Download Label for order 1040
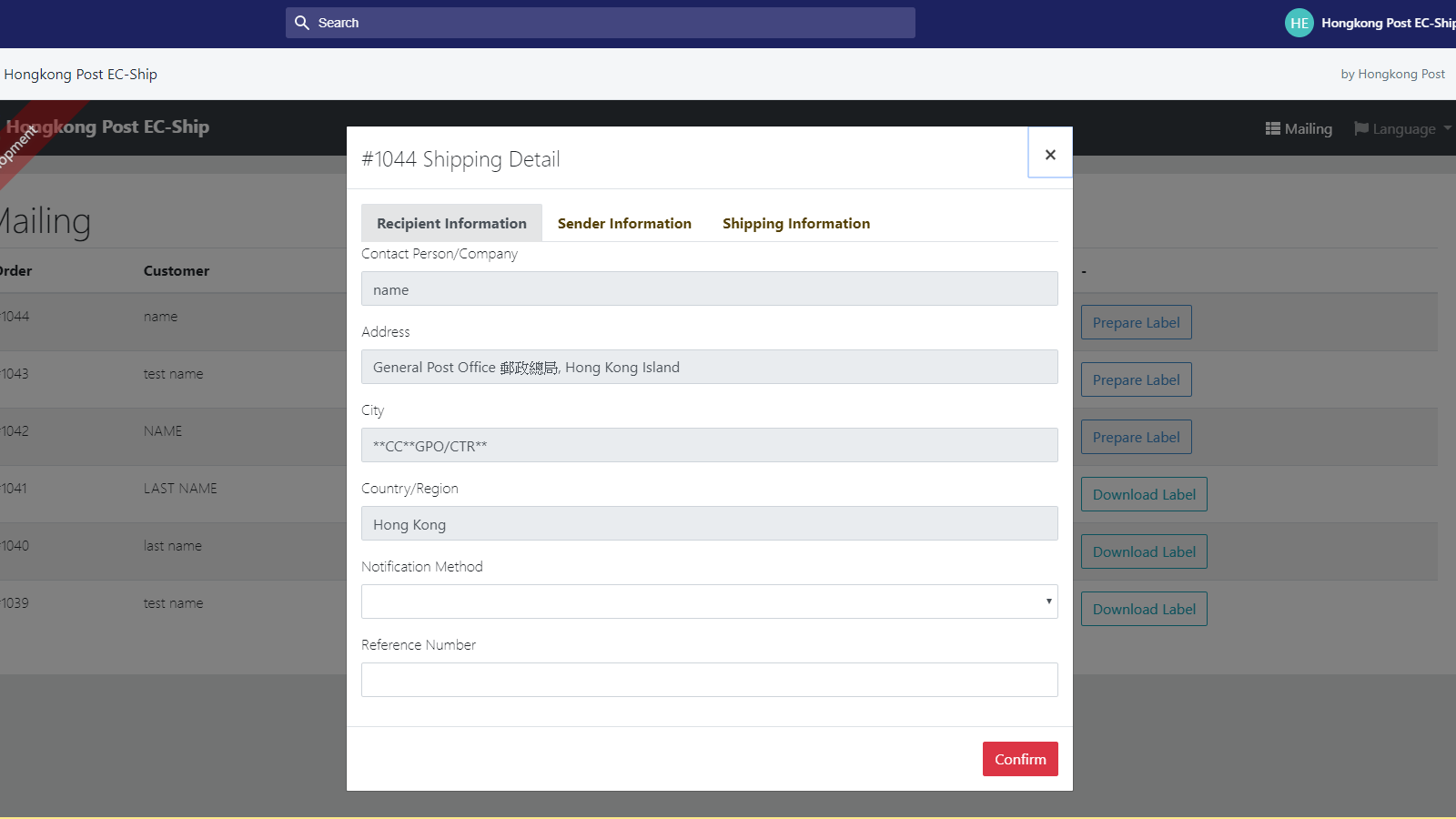The height and width of the screenshot is (819, 1456). [1144, 551]
